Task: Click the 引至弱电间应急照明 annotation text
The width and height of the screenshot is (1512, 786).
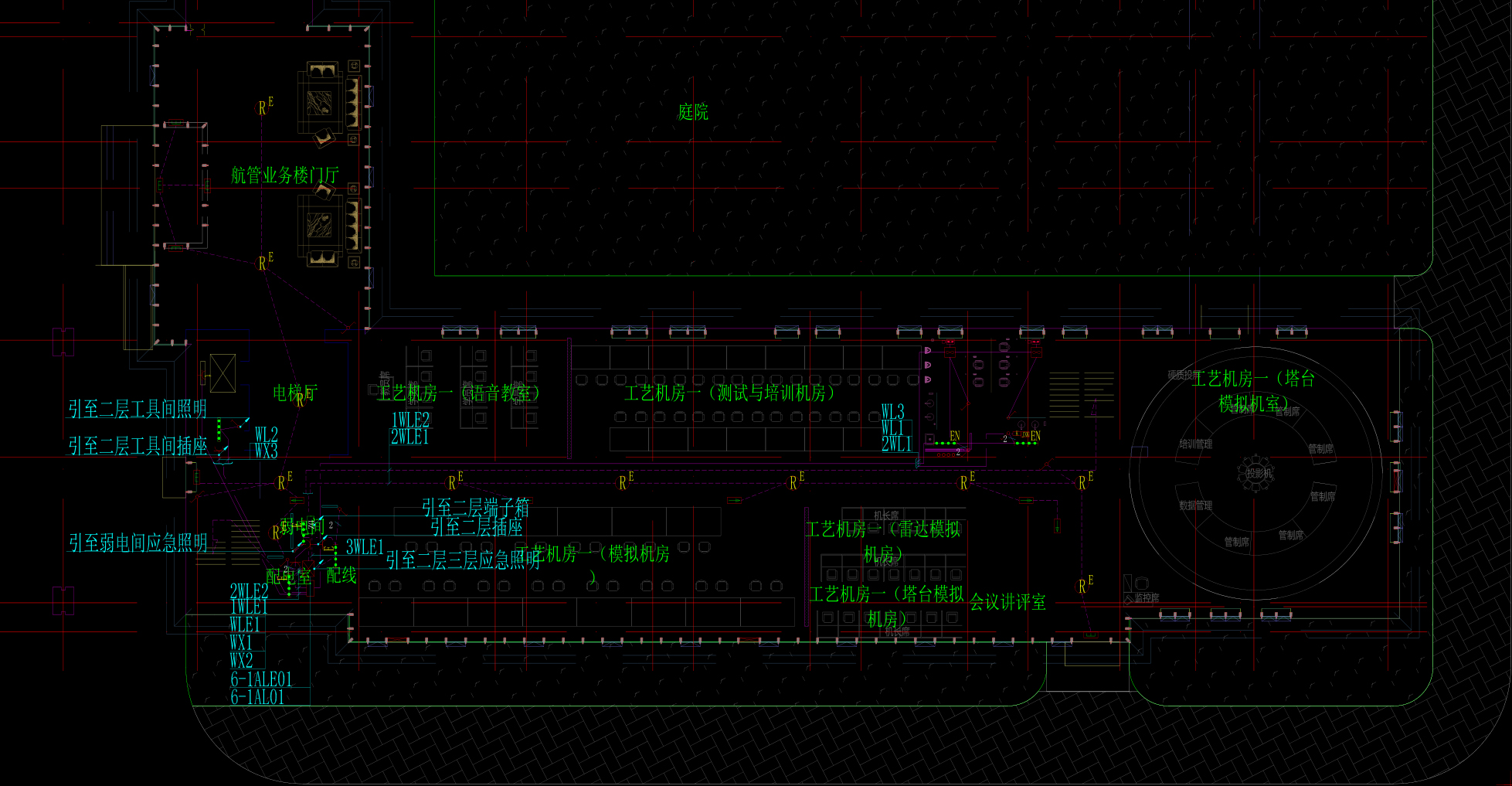Action: [138, 543]
